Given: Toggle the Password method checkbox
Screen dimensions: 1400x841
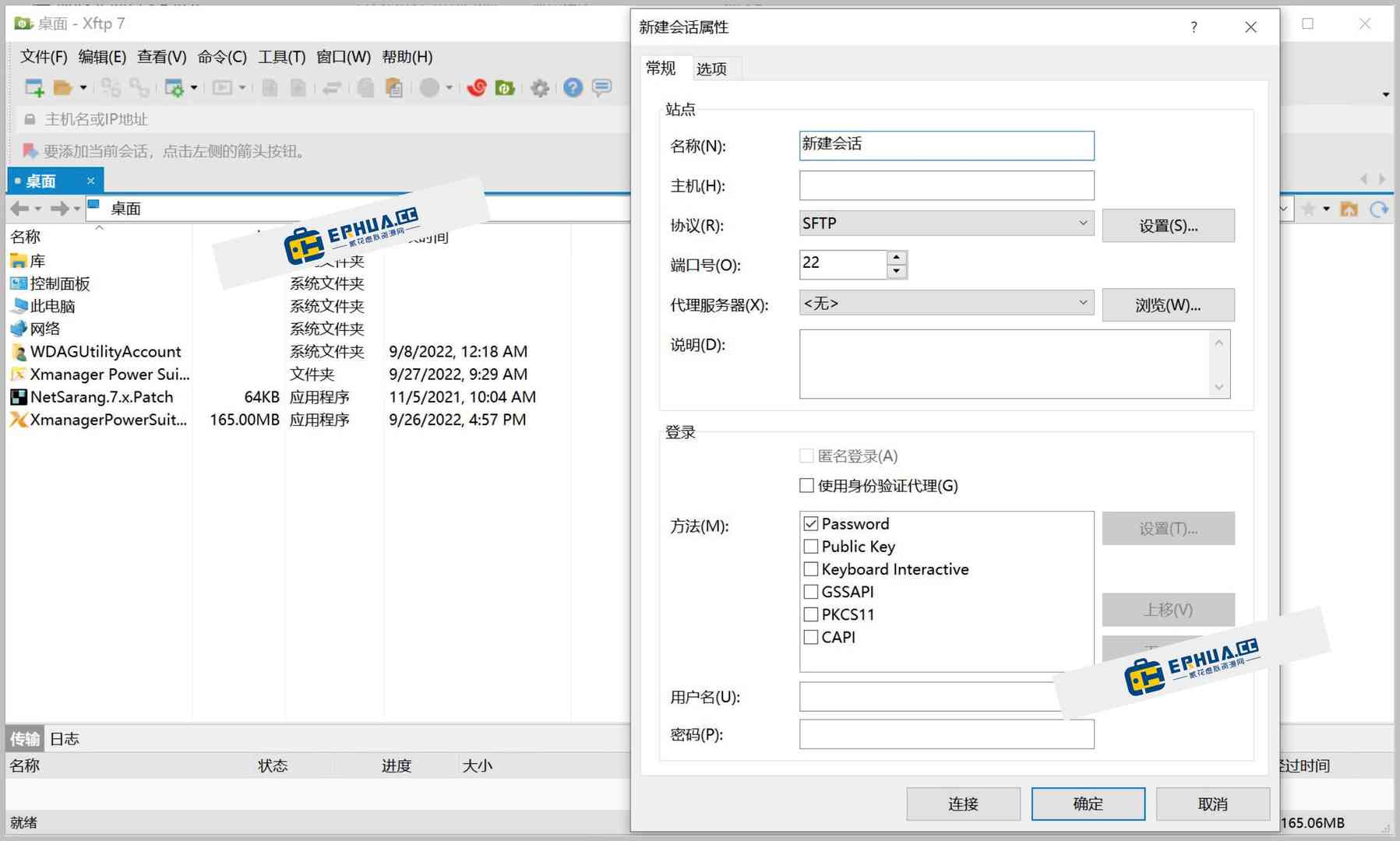Looking at the screenshot, I should (x=810, y=524).
